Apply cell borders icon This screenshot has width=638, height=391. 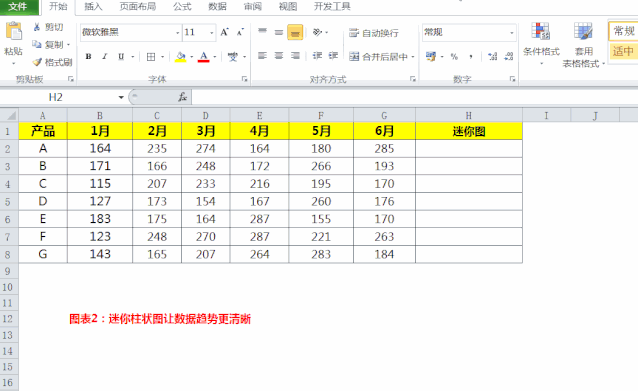click(151, 57)
